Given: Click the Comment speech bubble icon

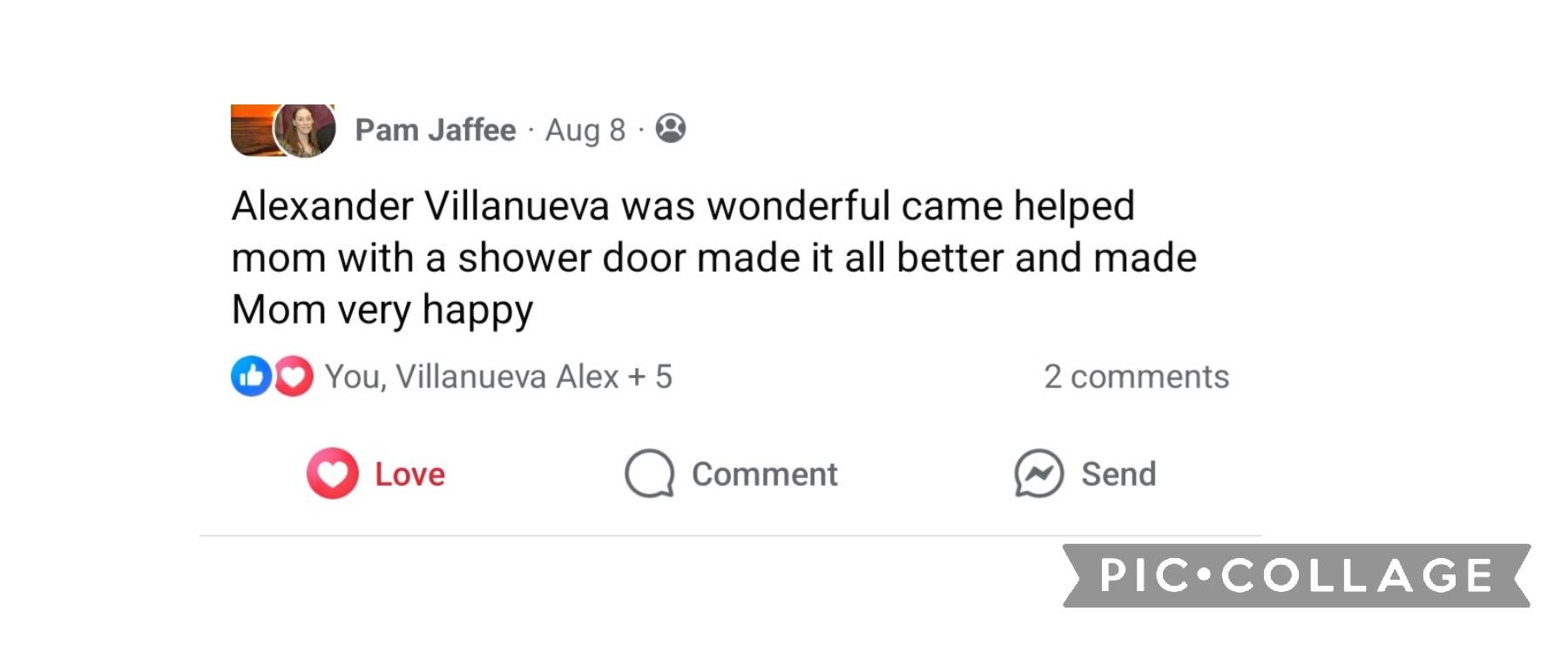Looking at the screenshot, I should pyautogui.click(x=650, y=474).
